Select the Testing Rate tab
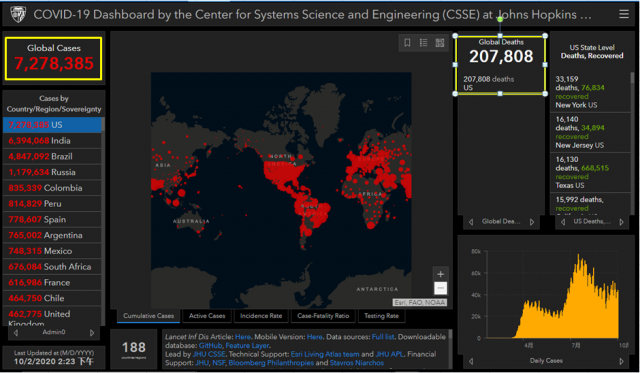The width and height of the screenshot is (640, 373). click(381, 316)
